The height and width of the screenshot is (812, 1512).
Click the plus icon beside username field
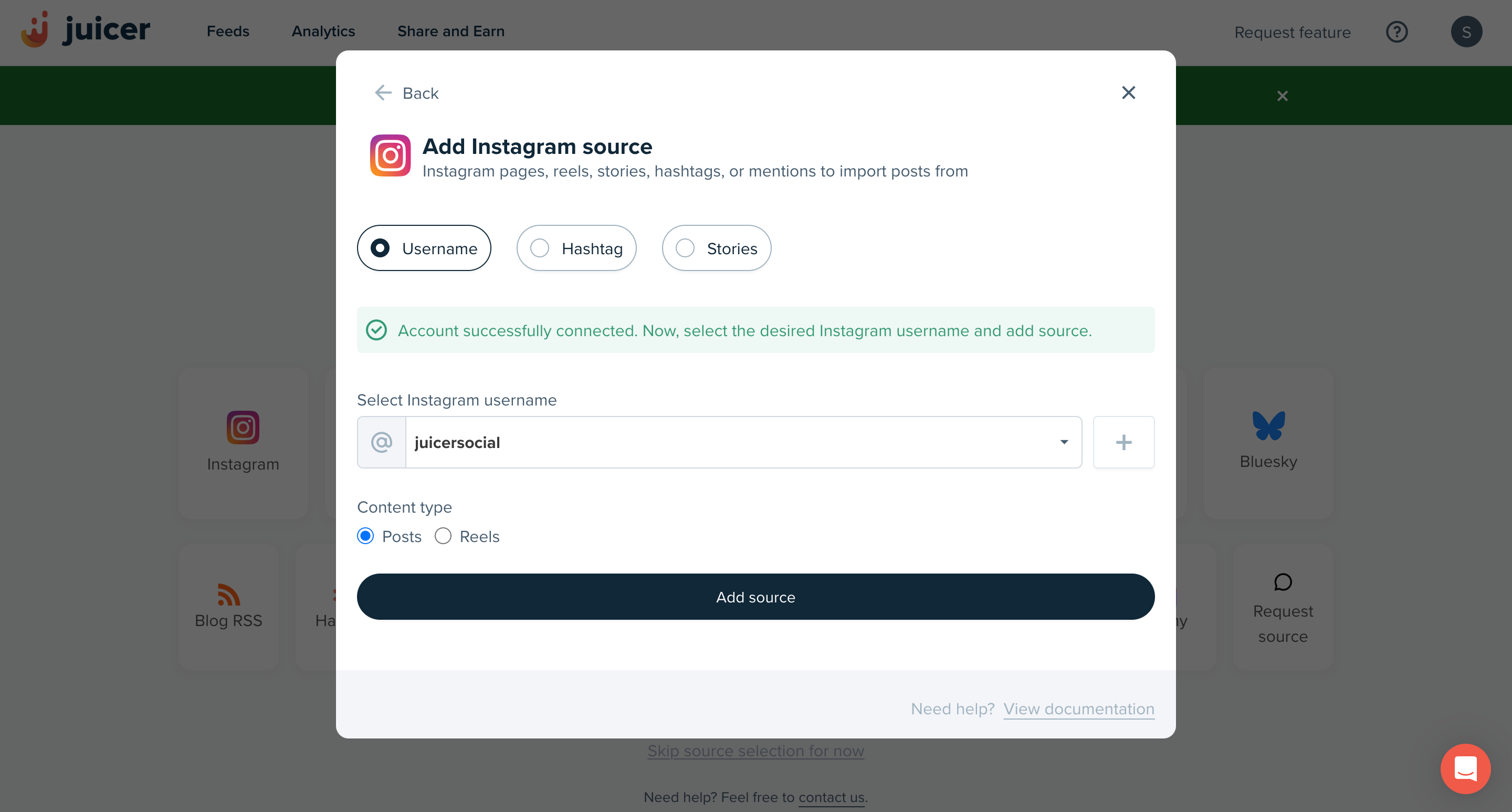pyautogui.click(x=1123, y=442)
